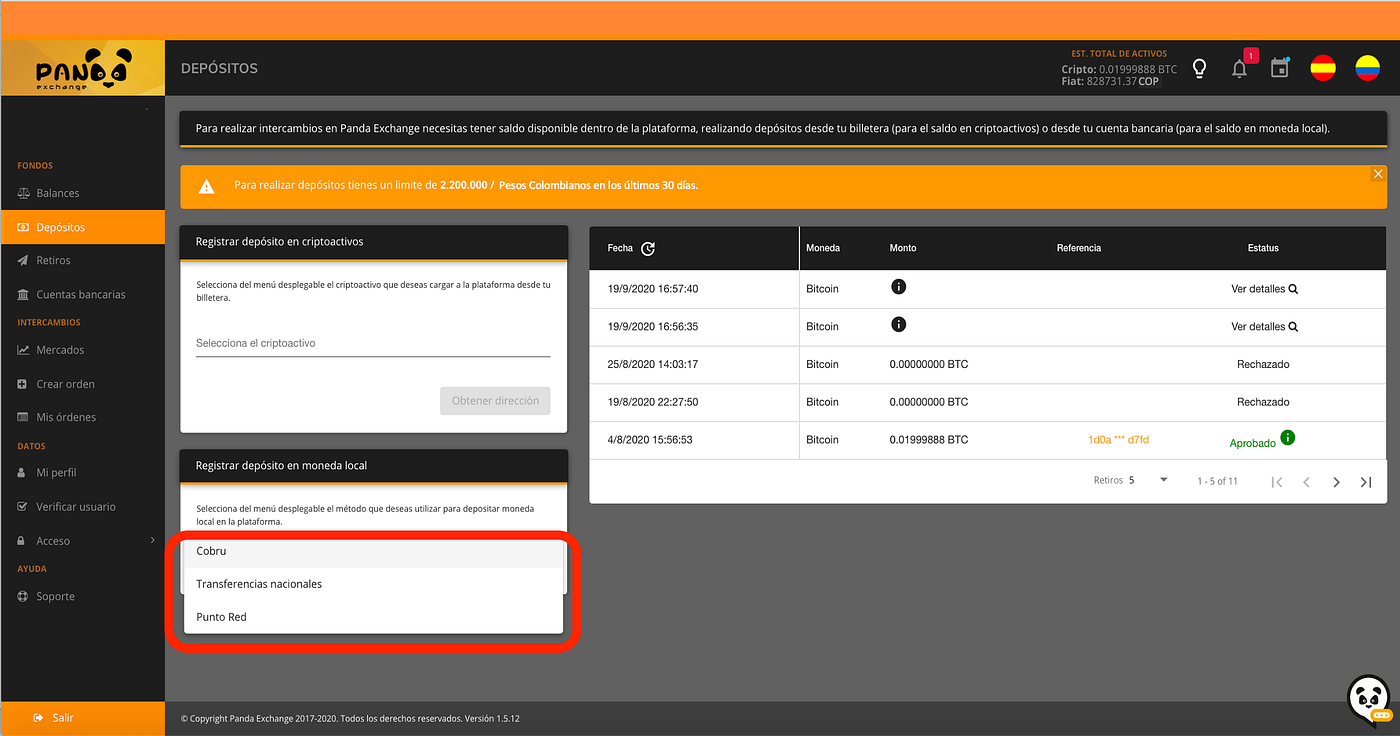The width and height of the screenshot is (1400, 736).
Task: Click date 19/8/2020 22:27:50
Action: (x=653, y=402)
